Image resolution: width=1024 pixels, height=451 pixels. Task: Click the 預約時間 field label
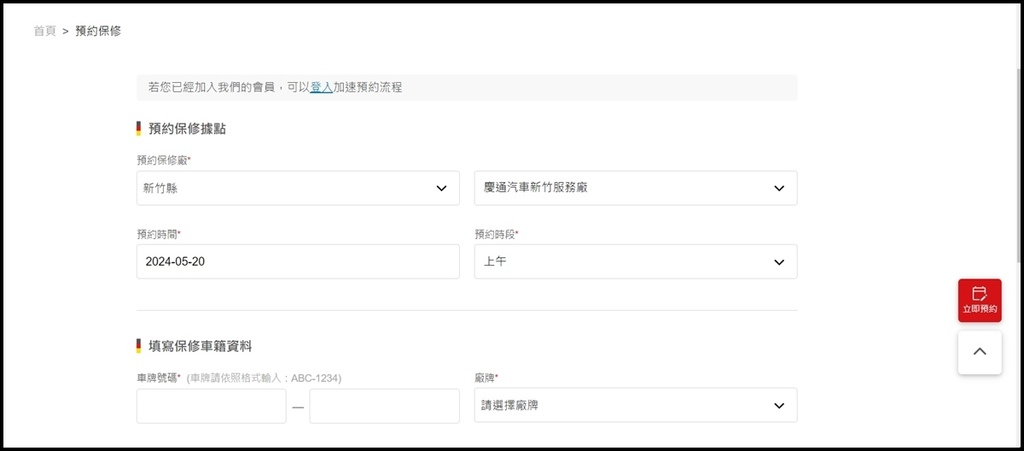click(159, 234)
